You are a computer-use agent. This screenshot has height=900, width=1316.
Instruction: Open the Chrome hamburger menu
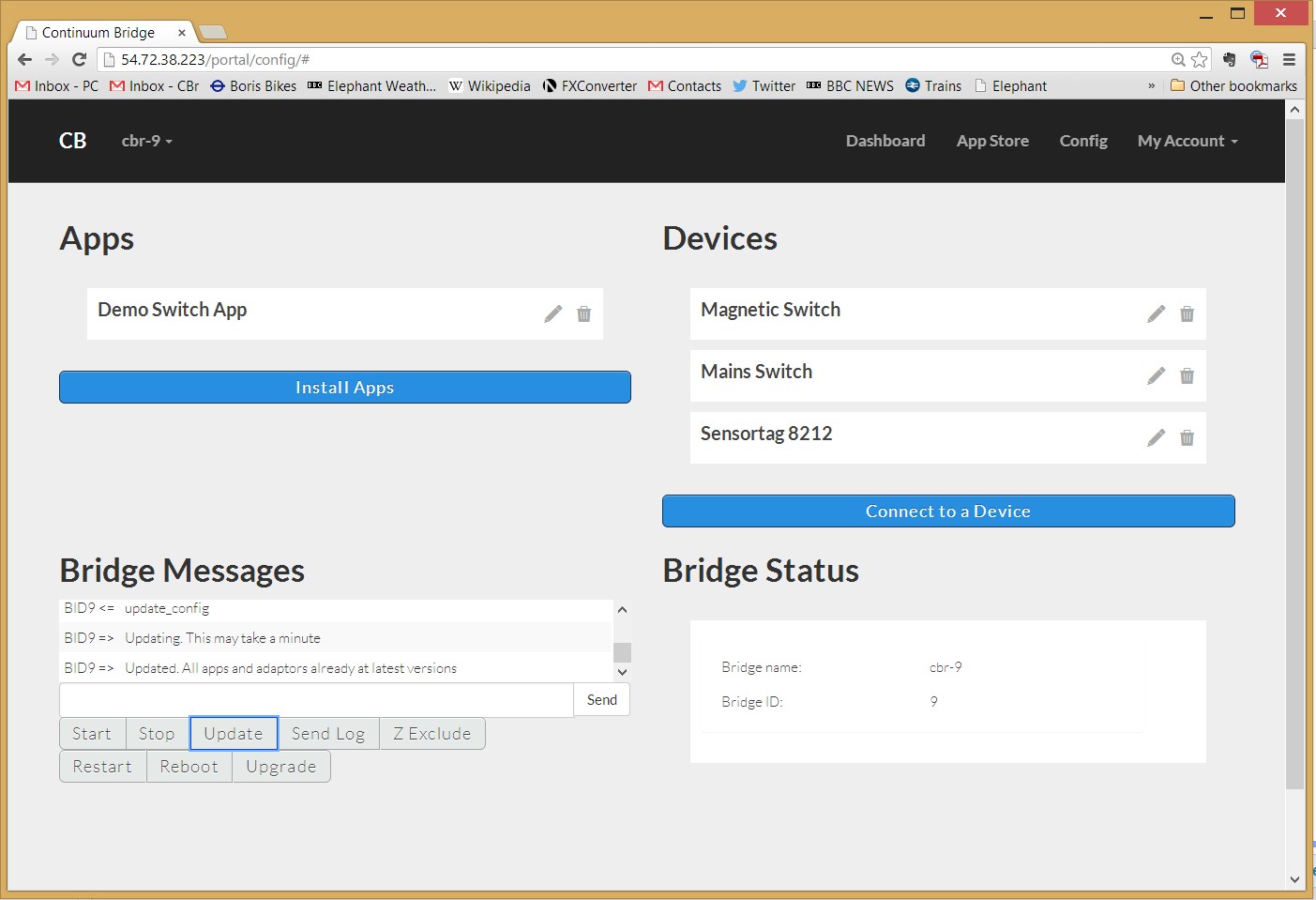(1289, 59)
